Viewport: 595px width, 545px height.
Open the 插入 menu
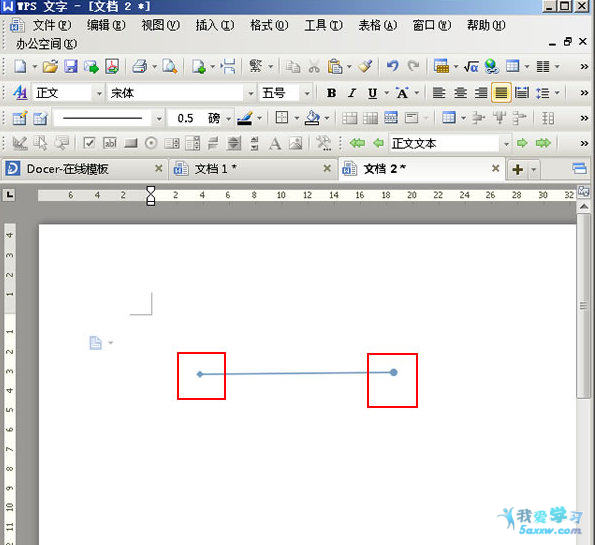coord(215,25)
